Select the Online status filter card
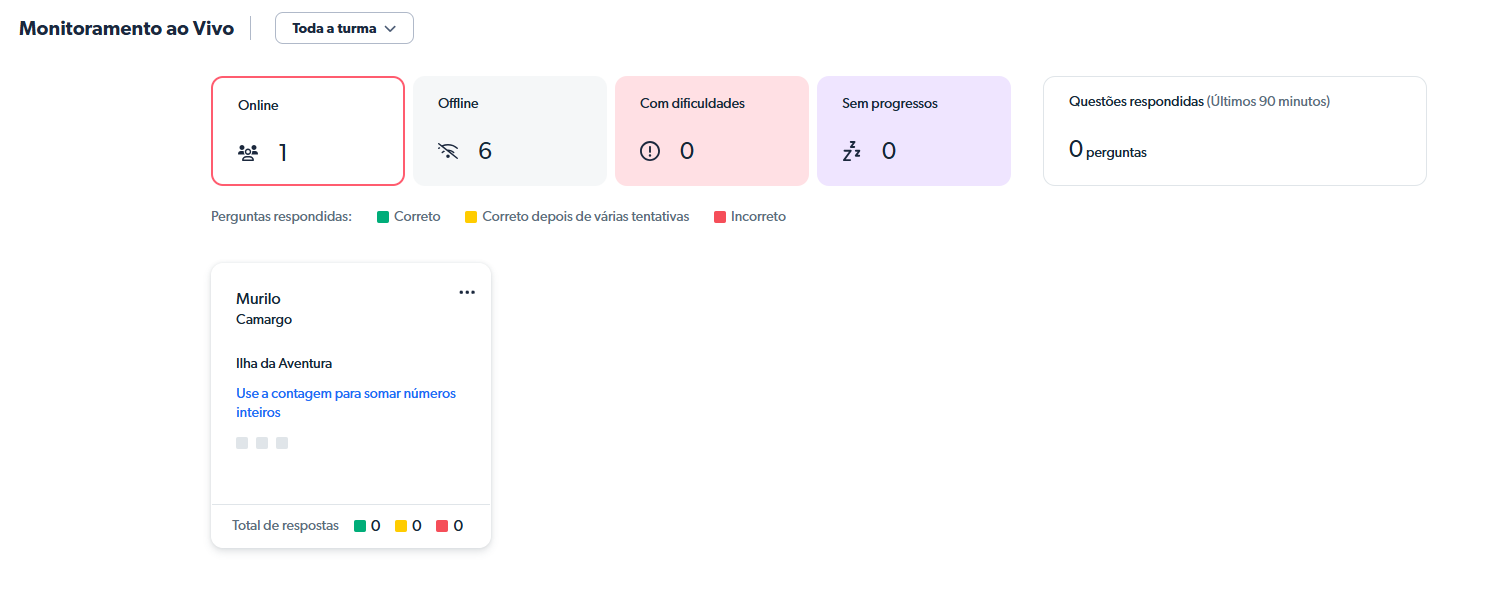The width and height of the screenshot is (1509, 613). pyautogui.click(x=308, y=131)
